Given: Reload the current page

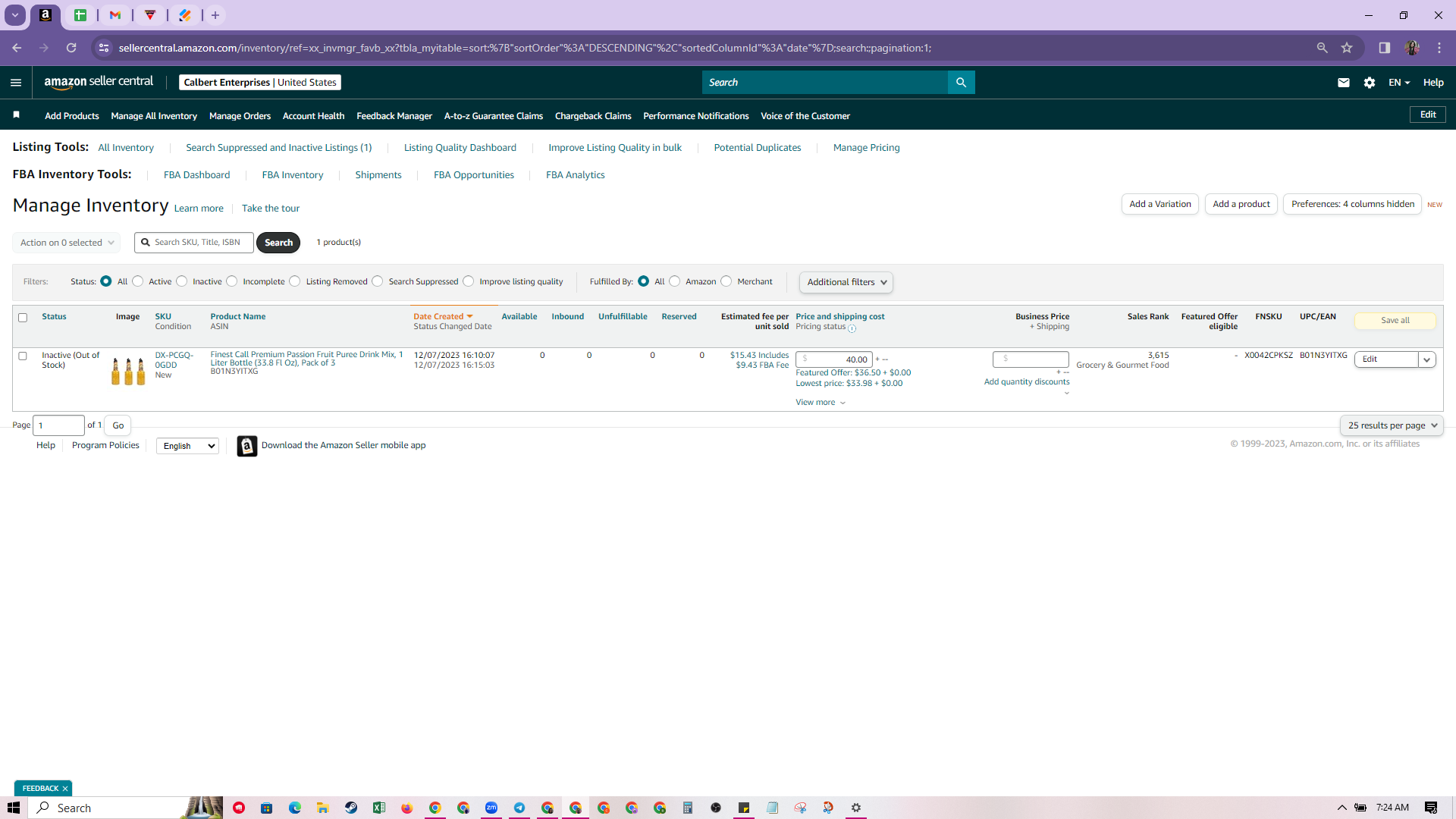Looking at the screenshot, I should (71, 48).
